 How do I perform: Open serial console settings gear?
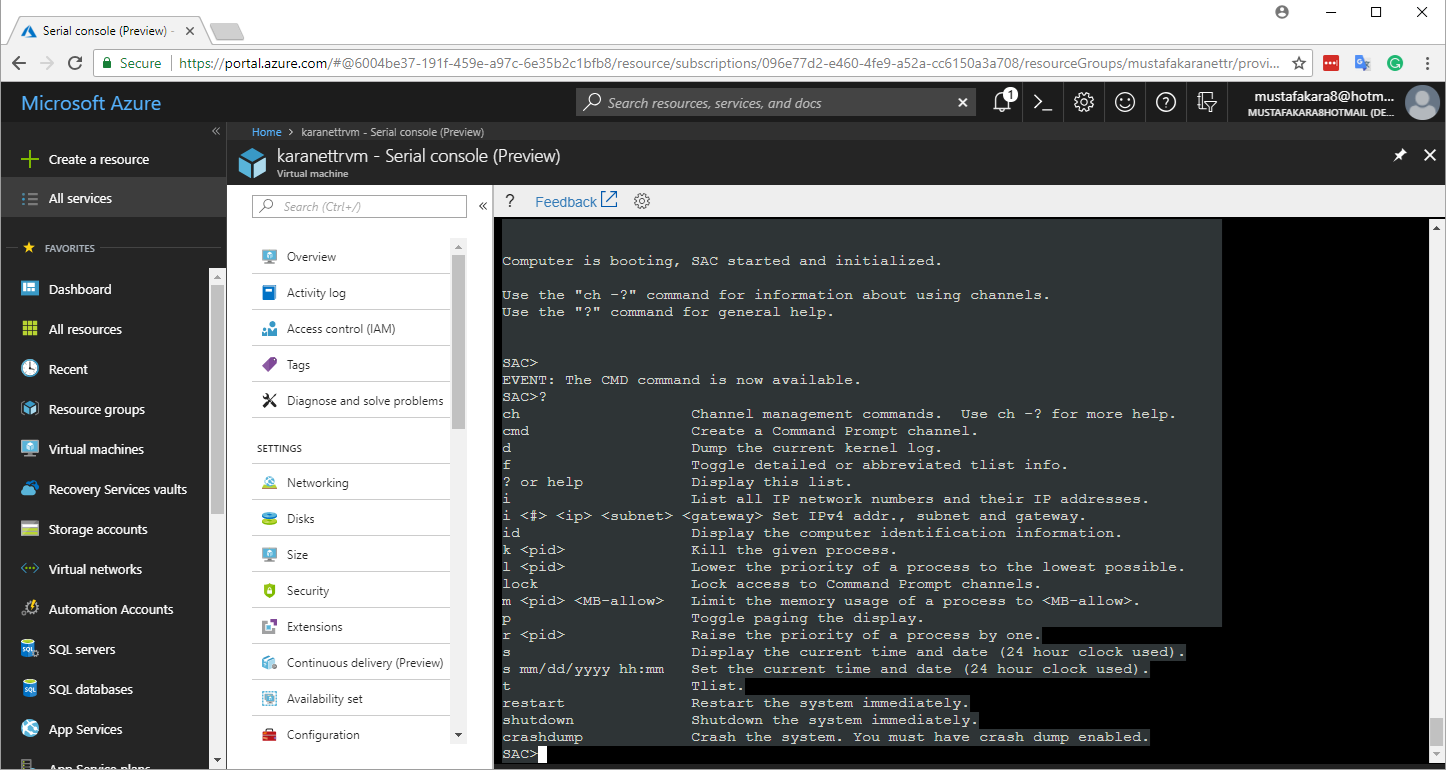click(x=642, y=201)
